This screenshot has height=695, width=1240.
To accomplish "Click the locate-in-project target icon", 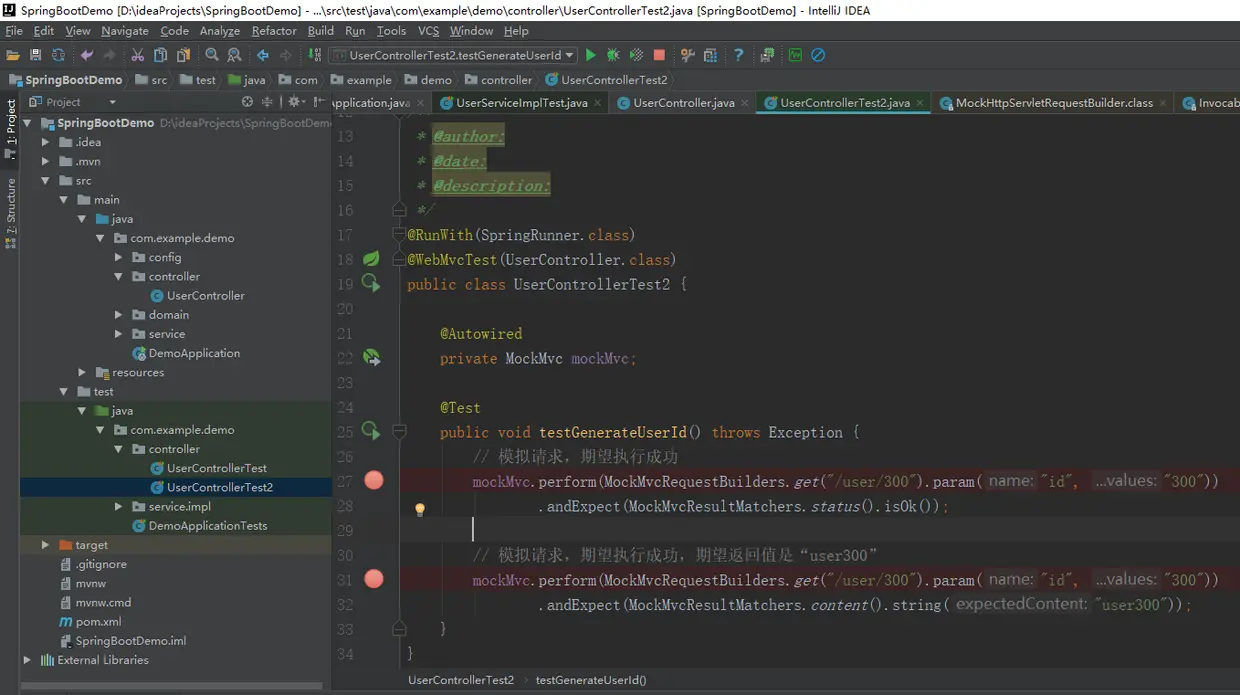I will point(247,102).
